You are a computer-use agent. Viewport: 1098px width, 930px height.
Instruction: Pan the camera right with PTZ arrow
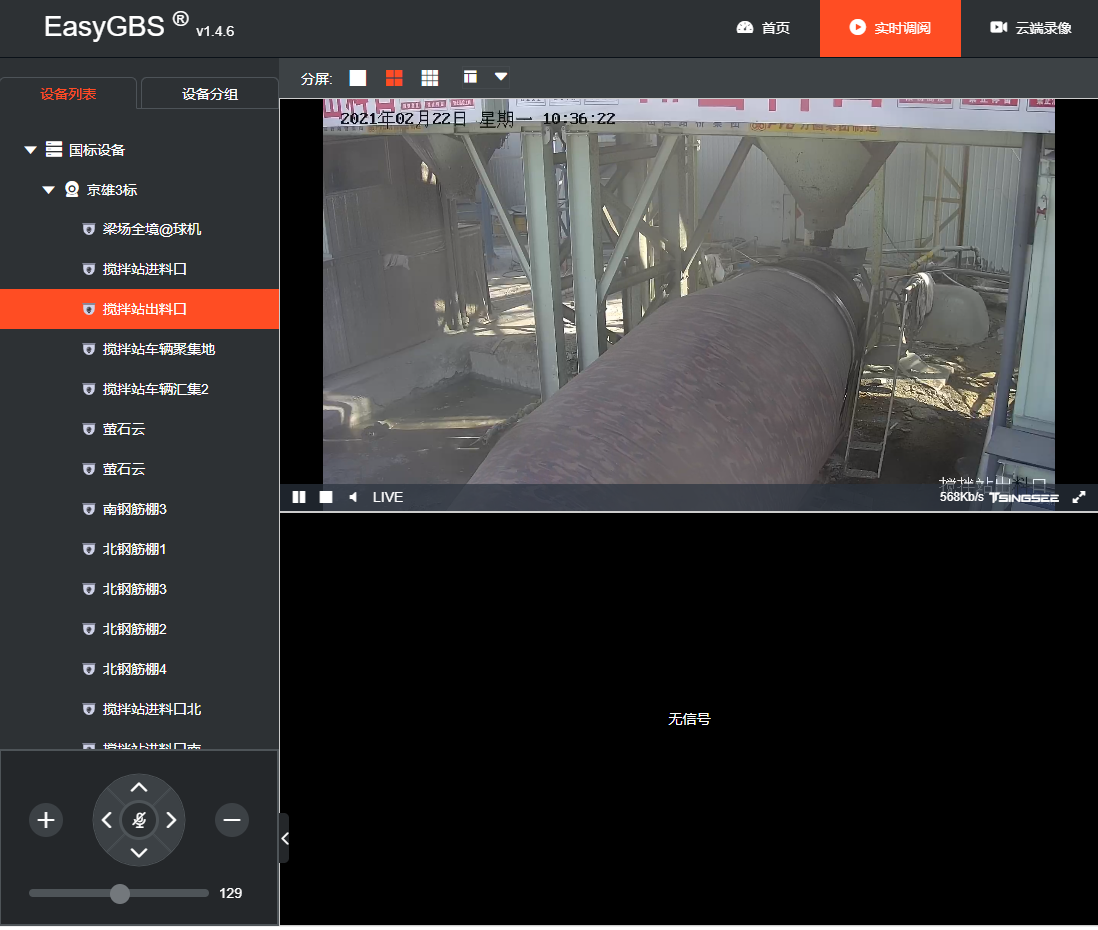point(172,820)
